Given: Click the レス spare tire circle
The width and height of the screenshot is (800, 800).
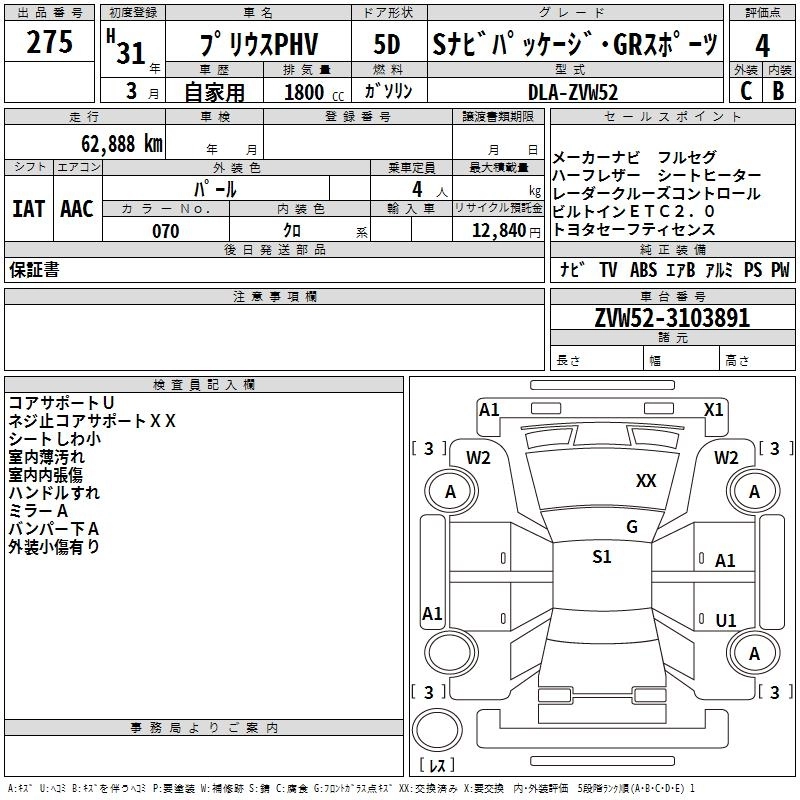Looking at the screenshot, I should 437,730.
